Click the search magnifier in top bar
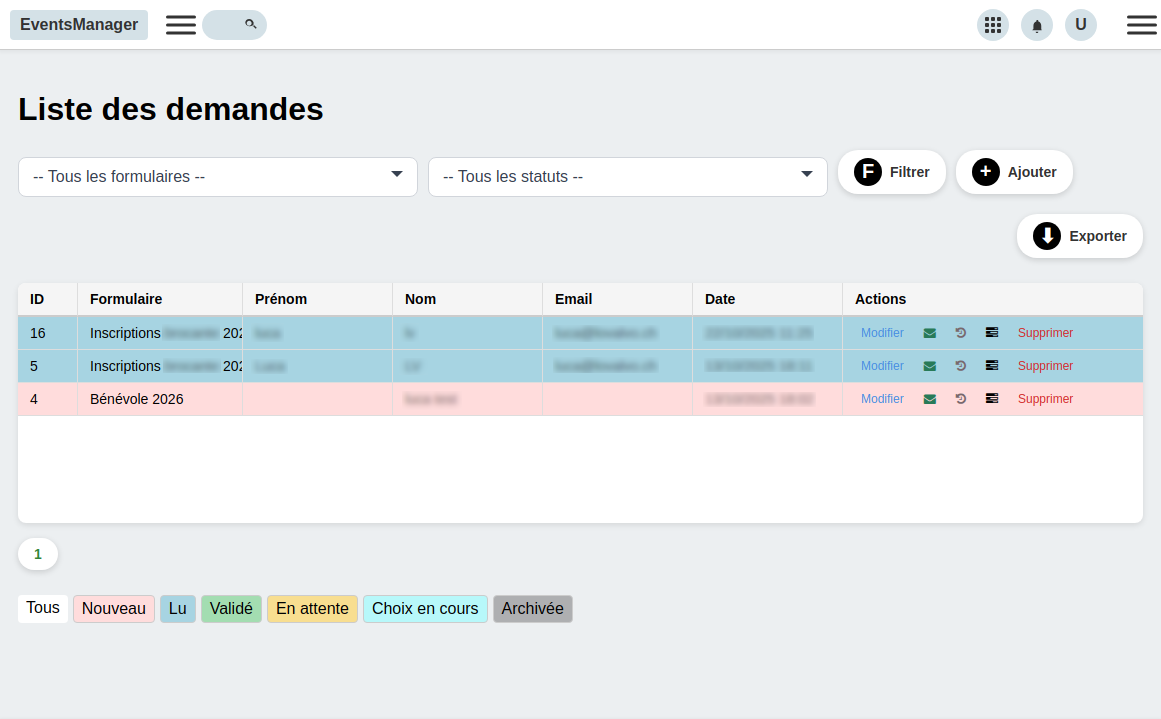This screenshot has height=719, width=1161. coord(250,24)
